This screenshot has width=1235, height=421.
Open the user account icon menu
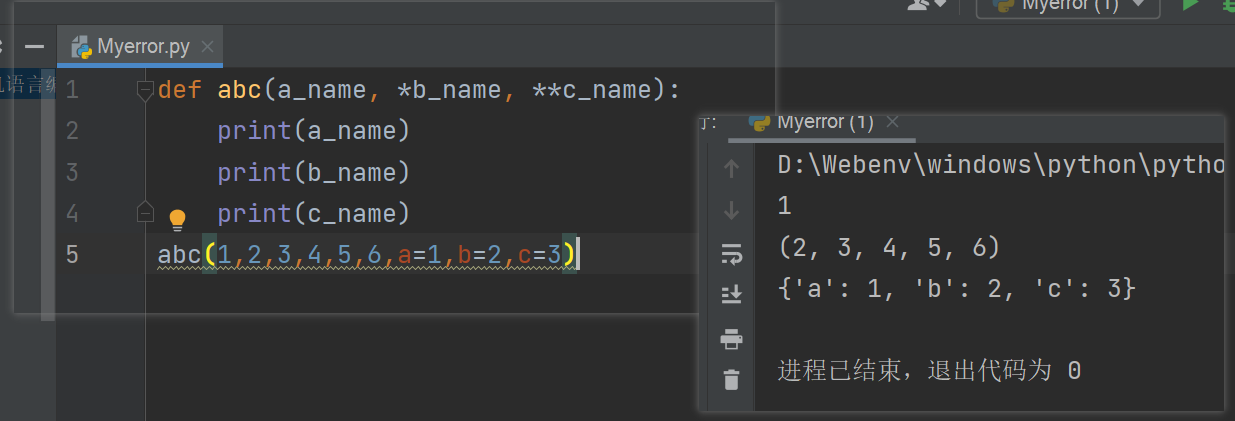(x=926, y=5)
